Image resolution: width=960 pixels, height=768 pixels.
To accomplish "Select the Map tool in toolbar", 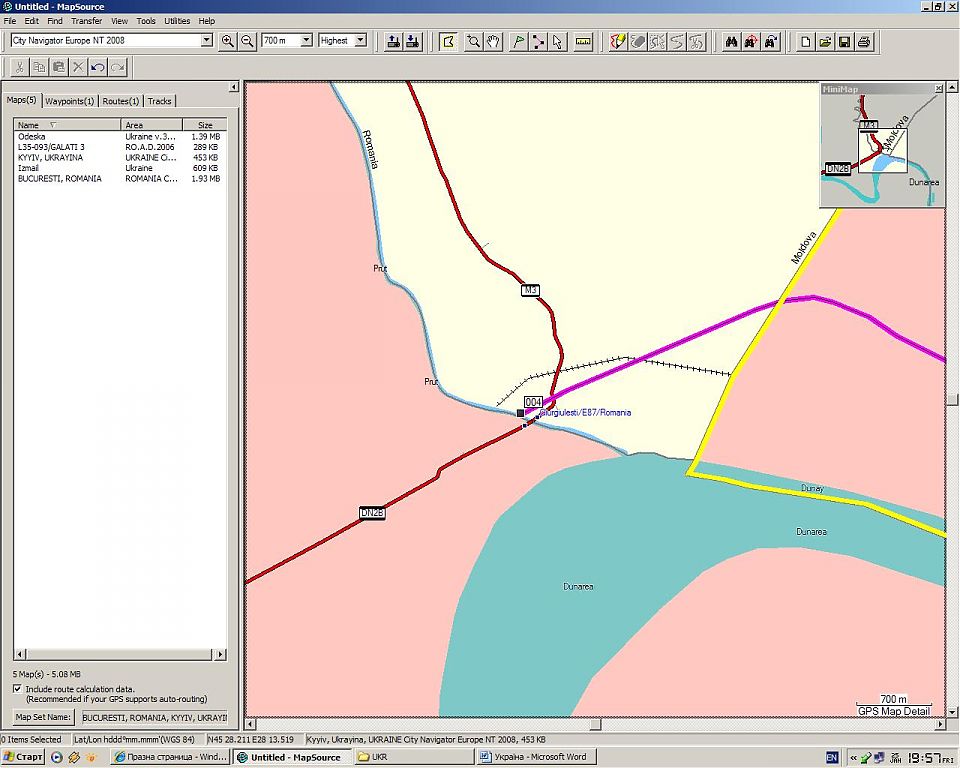I will [x=448, y=41].
